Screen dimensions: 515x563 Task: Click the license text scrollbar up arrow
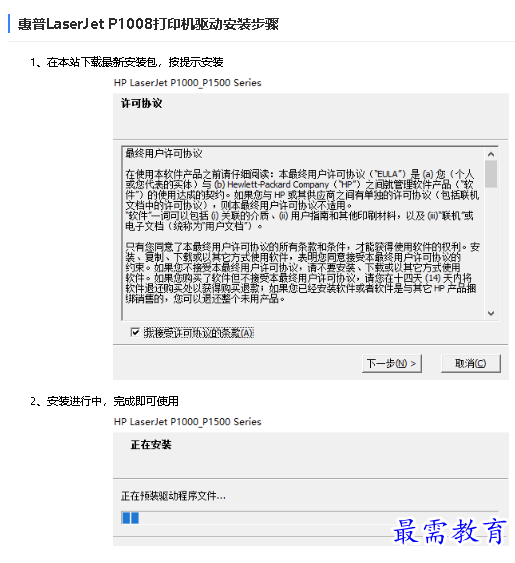click(491, 154)
